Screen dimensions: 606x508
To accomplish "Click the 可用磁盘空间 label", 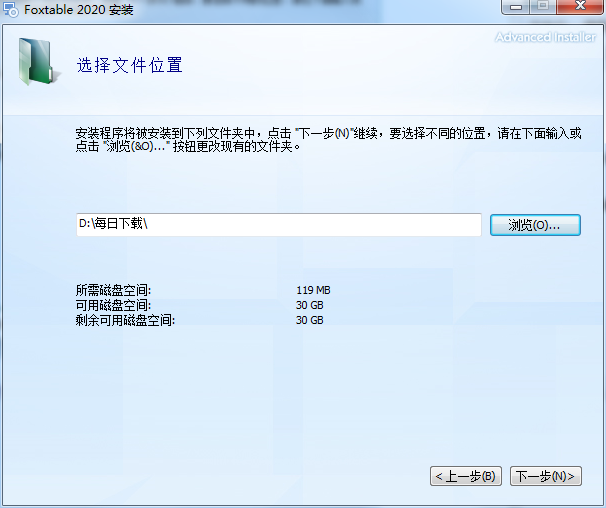I will pyautogui.click(x=113, y=305).
